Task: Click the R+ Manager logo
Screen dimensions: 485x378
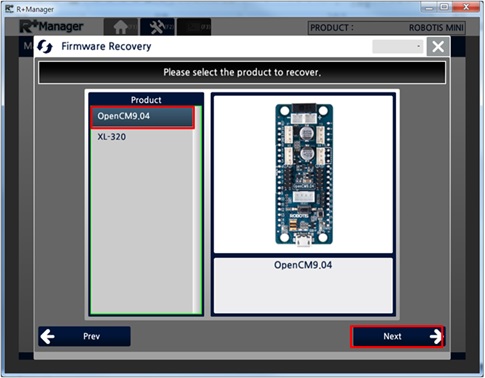Action: [51, 27]
